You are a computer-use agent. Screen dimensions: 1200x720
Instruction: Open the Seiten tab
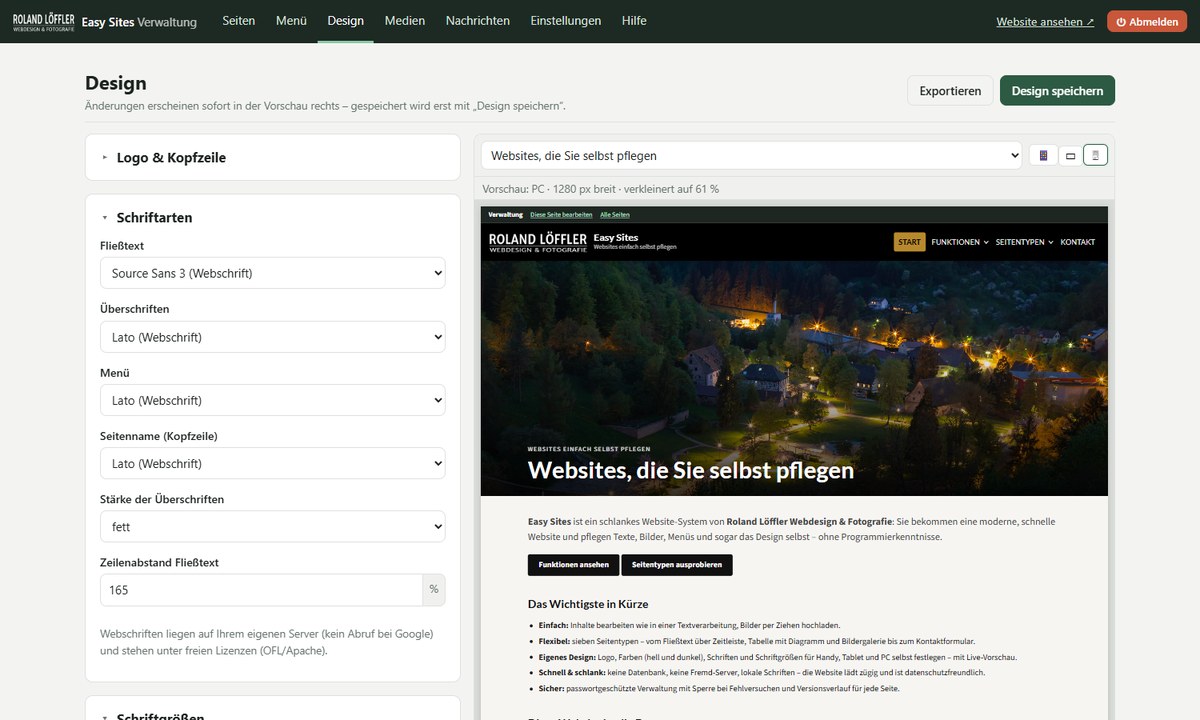(238, 20)
